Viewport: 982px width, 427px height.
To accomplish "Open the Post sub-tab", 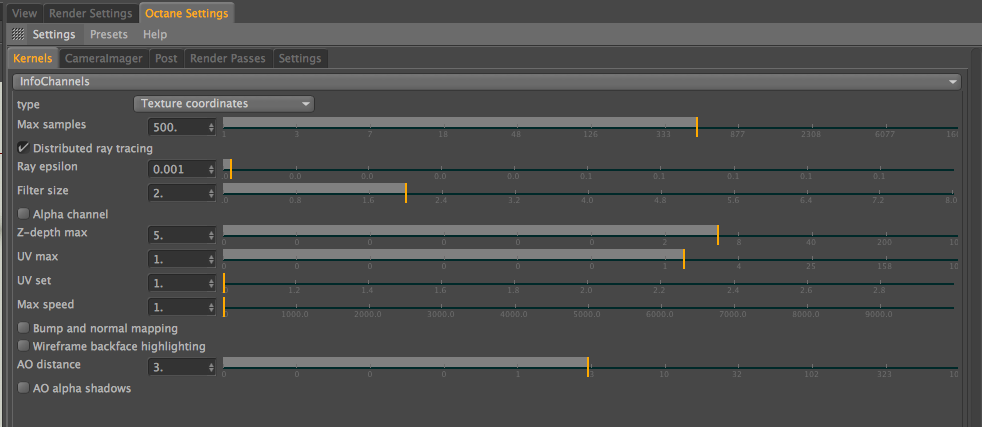I will 167,58.
